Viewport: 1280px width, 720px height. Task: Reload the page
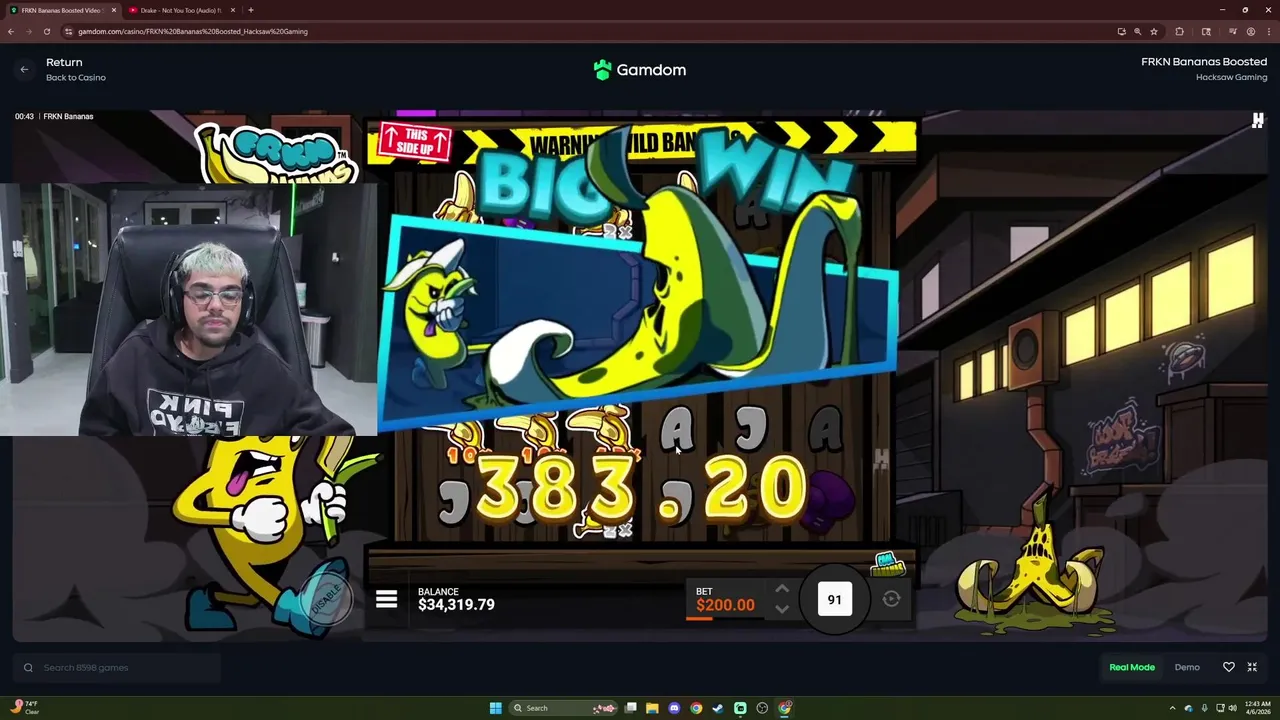pos(47,31)
